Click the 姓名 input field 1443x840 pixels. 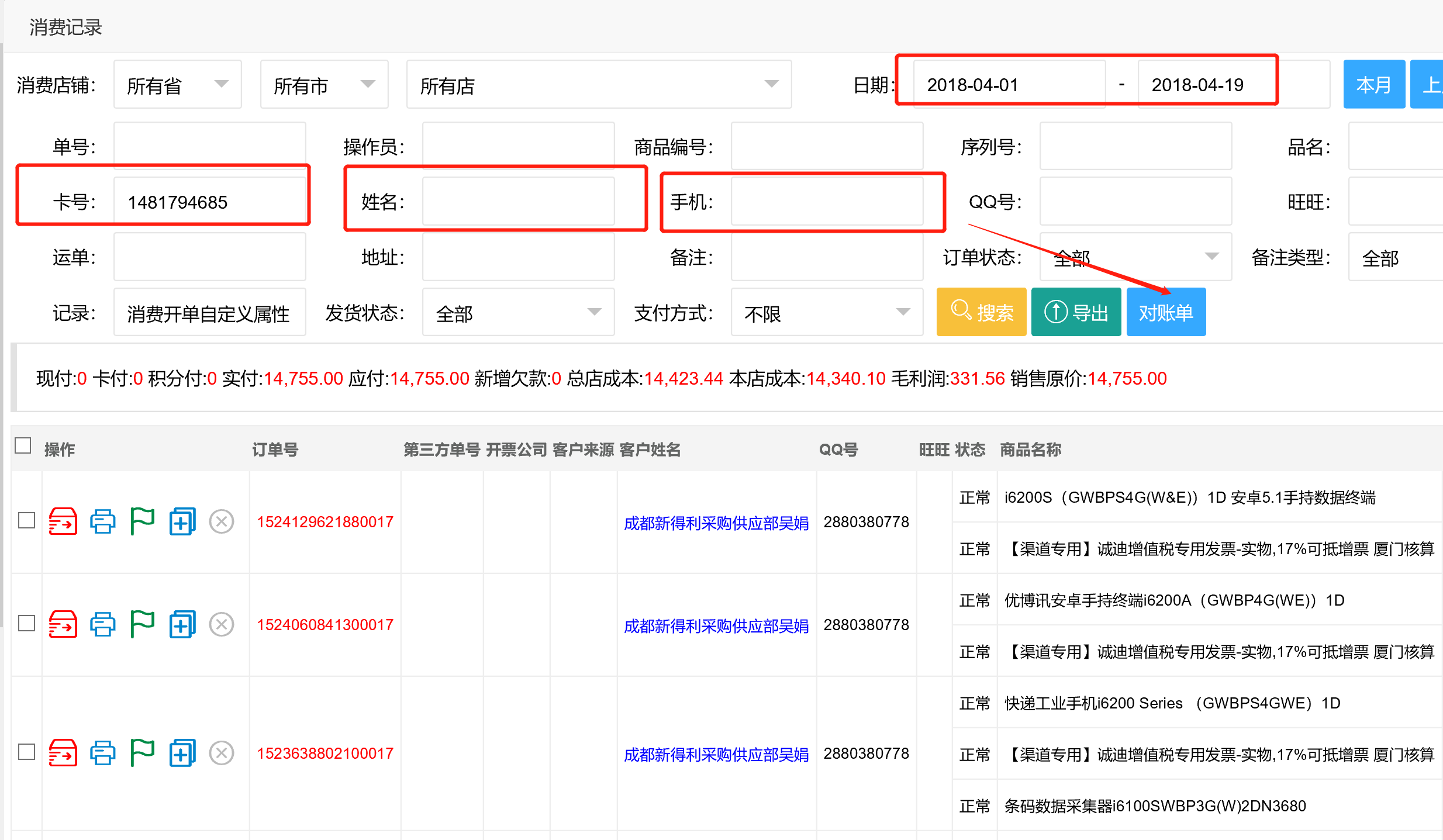[518, 202]
